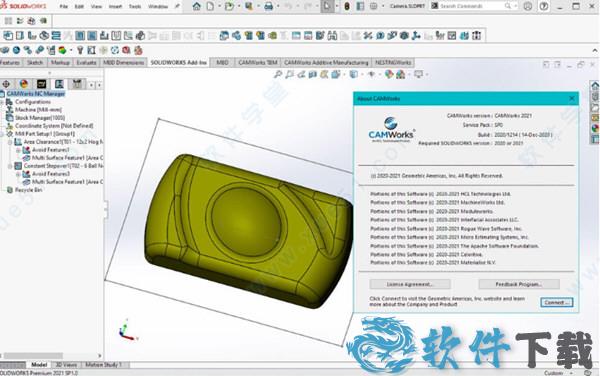Select the 3D Views bottom tab
Viewport: 600px width, 376px height.
coord(66,365)
